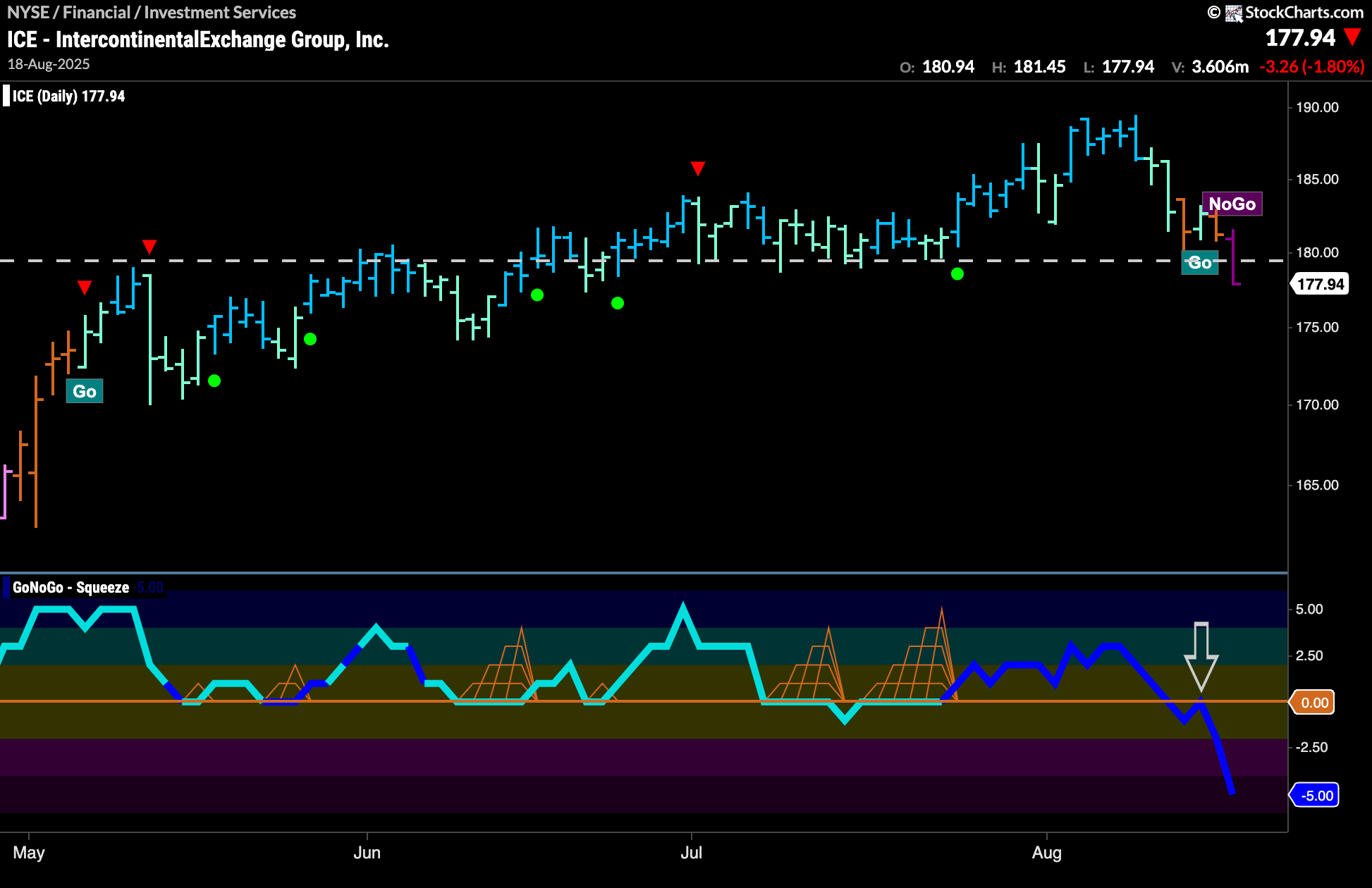Click the low value 177.94 in header

pos(1128,67)
